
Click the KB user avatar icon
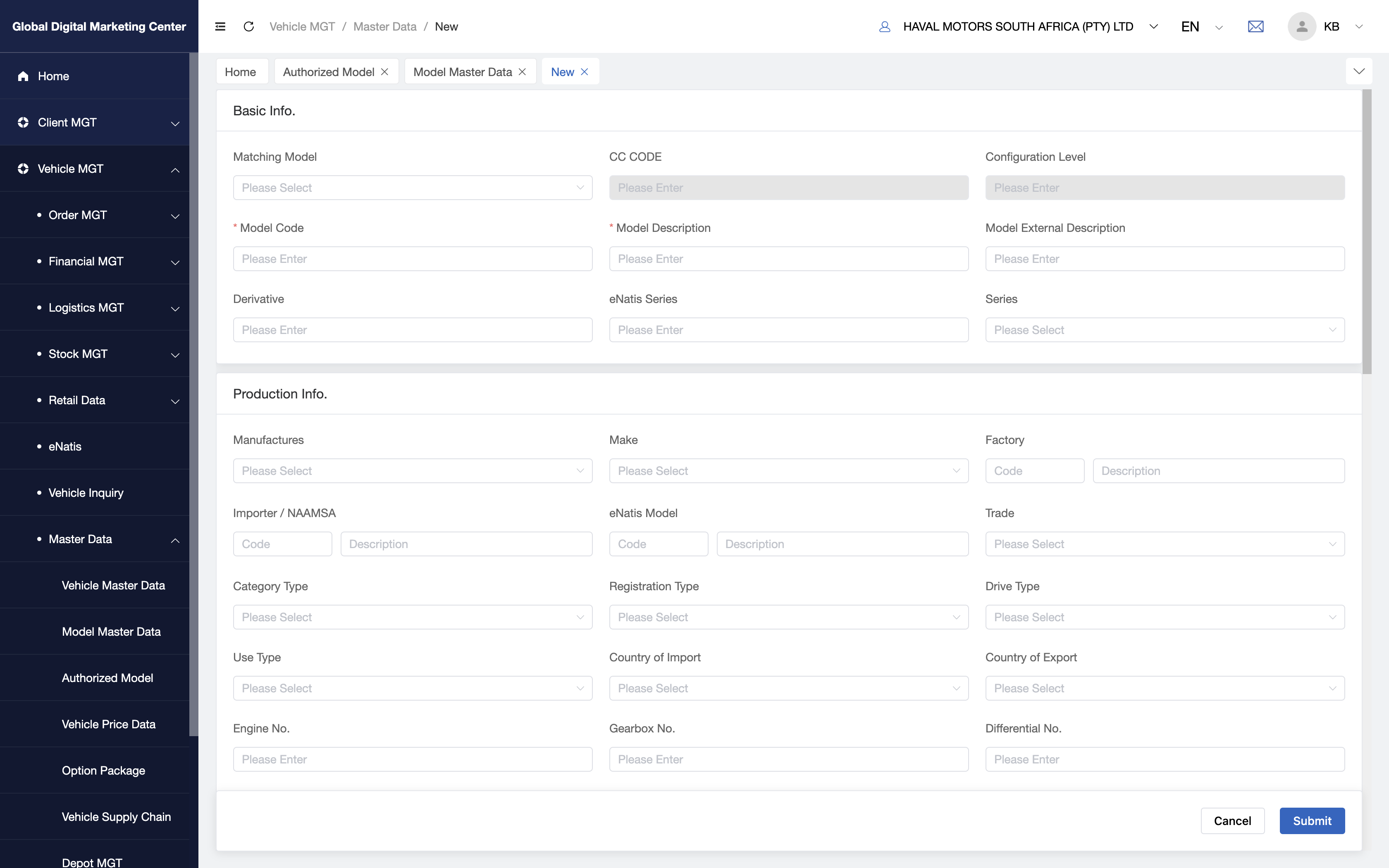[x=1301, y=26]
